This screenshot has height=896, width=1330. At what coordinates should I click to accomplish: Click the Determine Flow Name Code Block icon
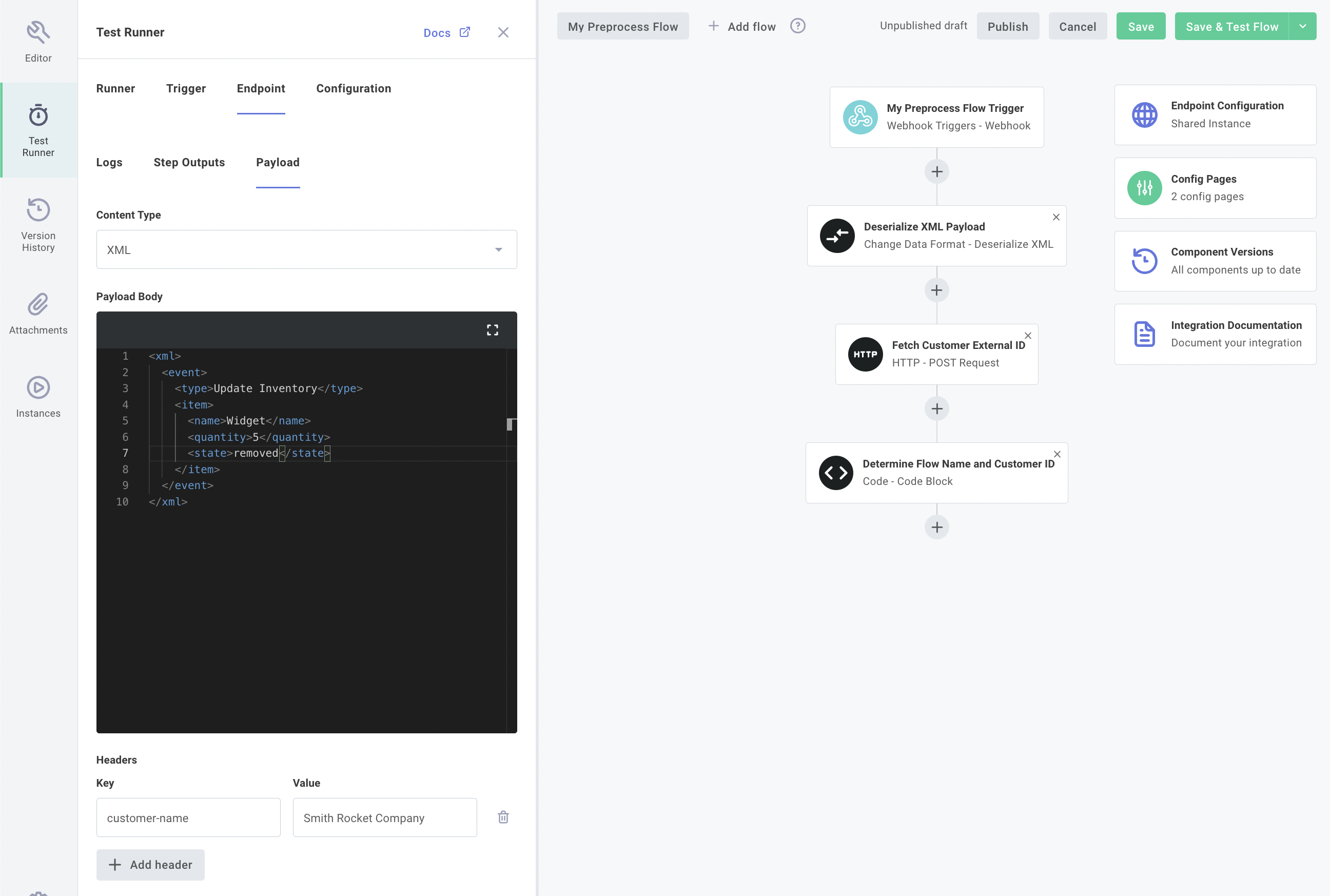[x=836, y=472]
